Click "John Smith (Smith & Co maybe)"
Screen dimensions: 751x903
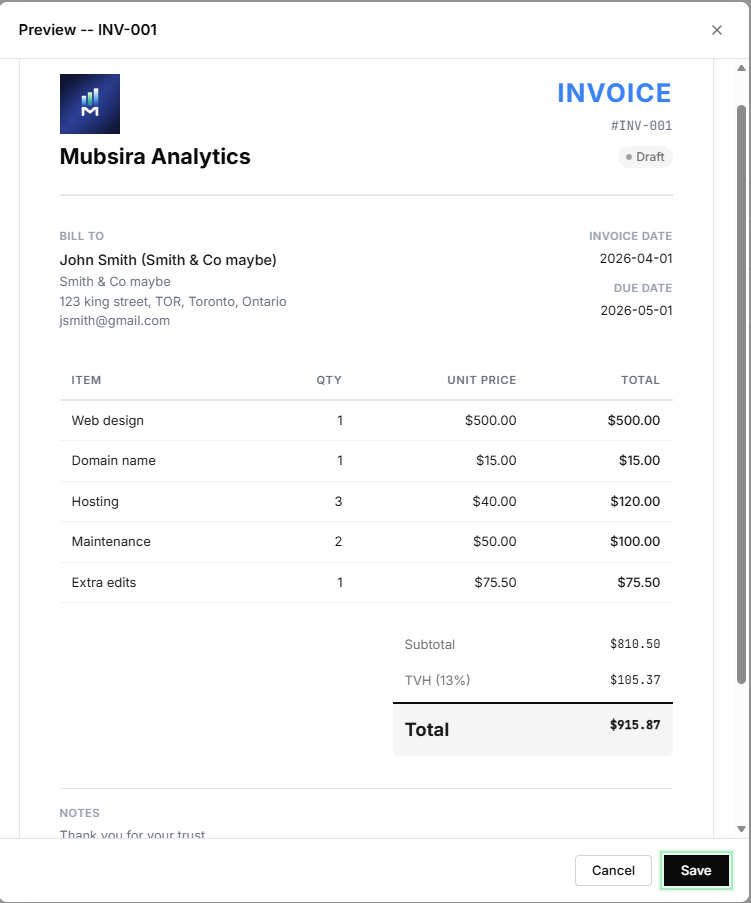click(168, 260)
